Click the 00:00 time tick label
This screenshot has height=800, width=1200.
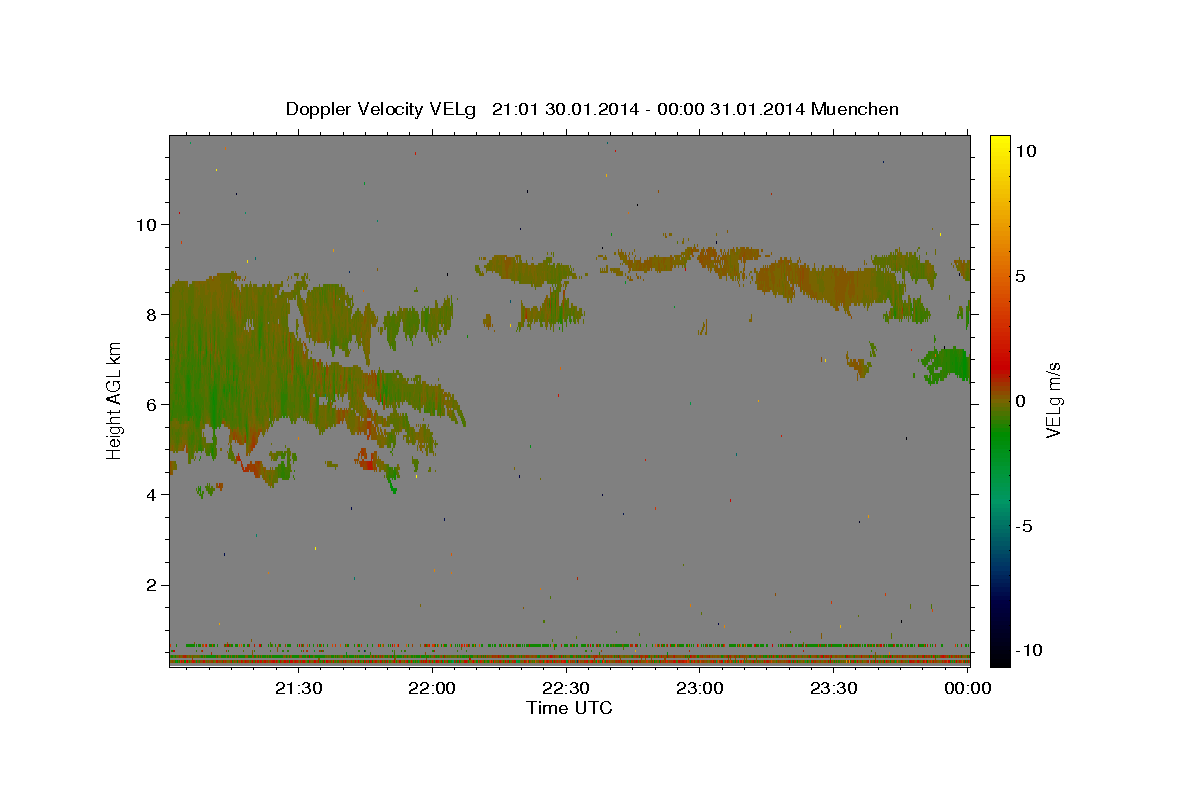coord(968,688)
